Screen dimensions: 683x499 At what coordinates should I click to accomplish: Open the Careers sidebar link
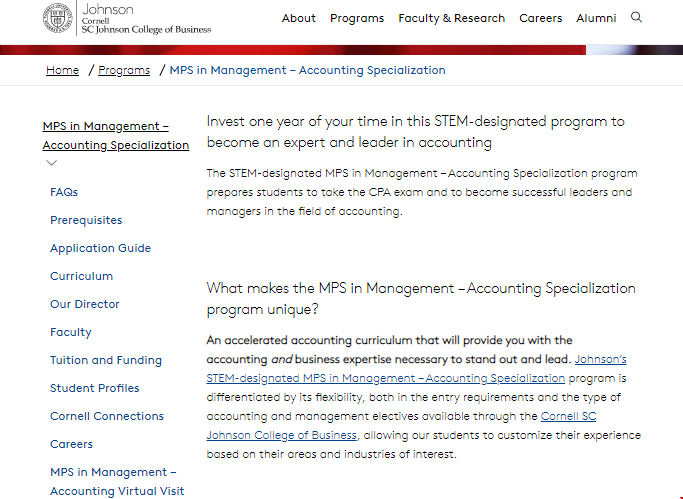tap(71, 444)
